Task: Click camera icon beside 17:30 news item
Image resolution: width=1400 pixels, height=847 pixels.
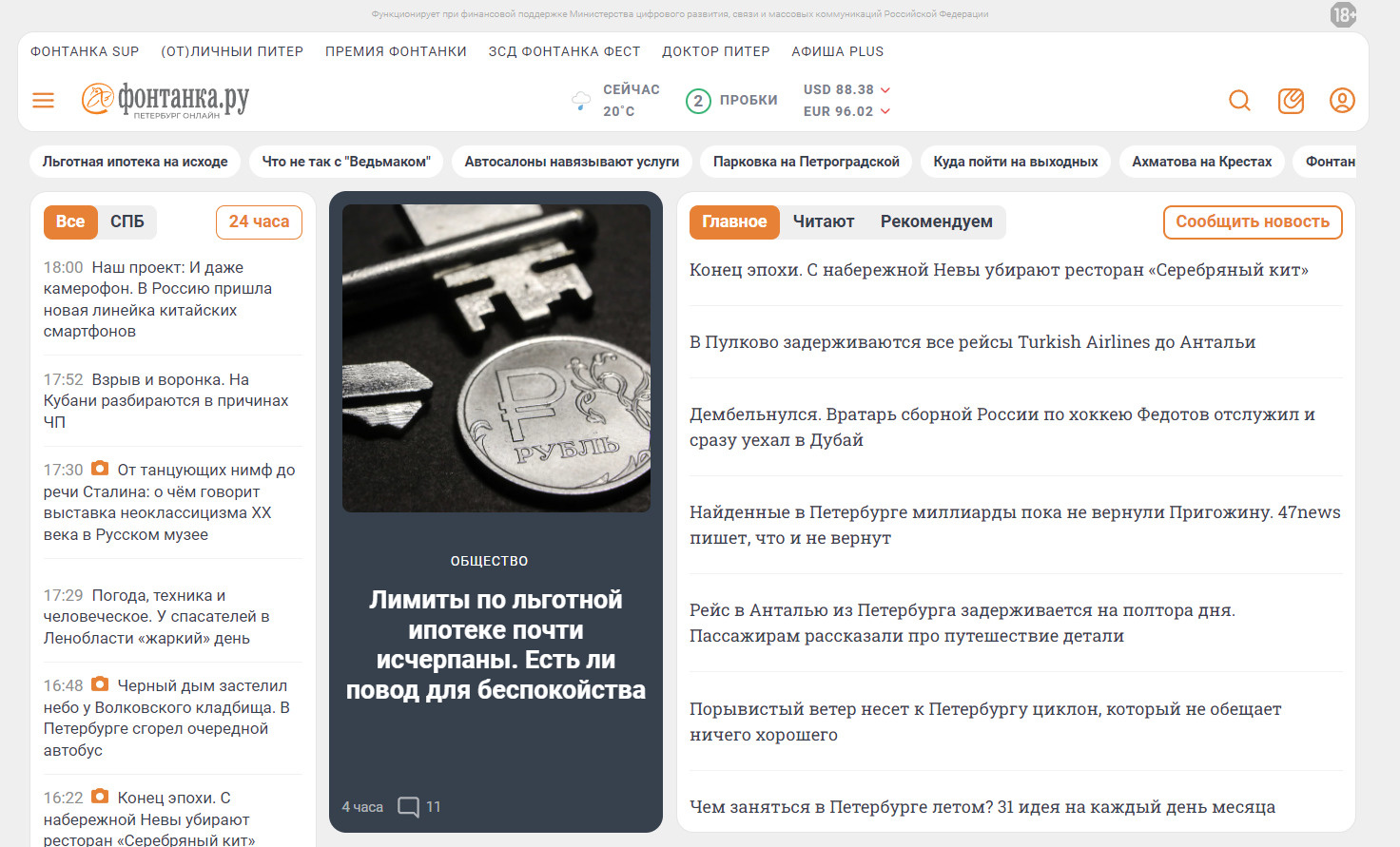Action: click(x=100, y=469)
